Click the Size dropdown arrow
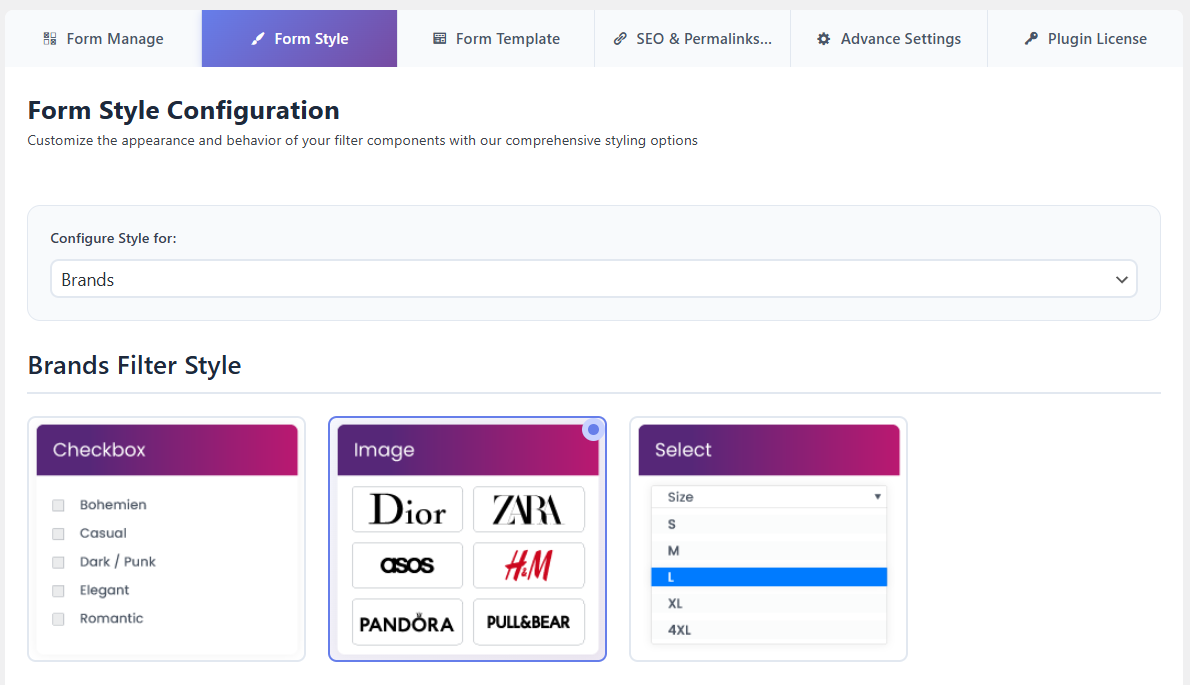This screenshot has height=685, width=1190. click(877, 497)
